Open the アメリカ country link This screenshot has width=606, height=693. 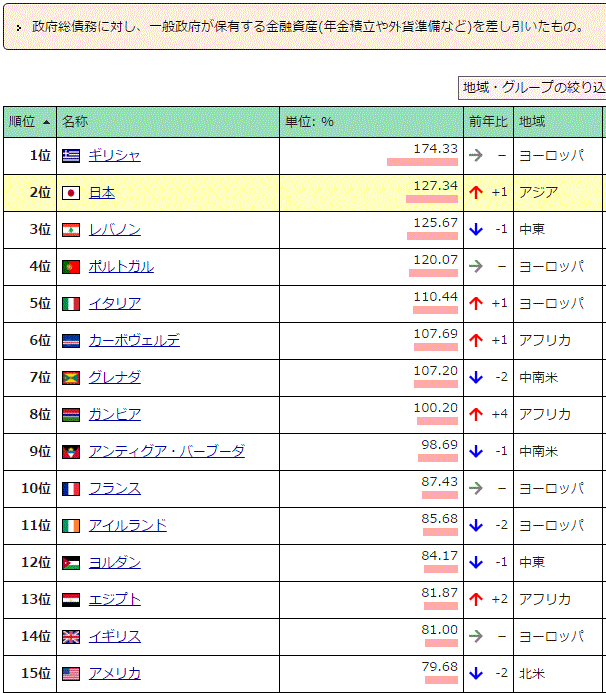(x=114, y=674)
